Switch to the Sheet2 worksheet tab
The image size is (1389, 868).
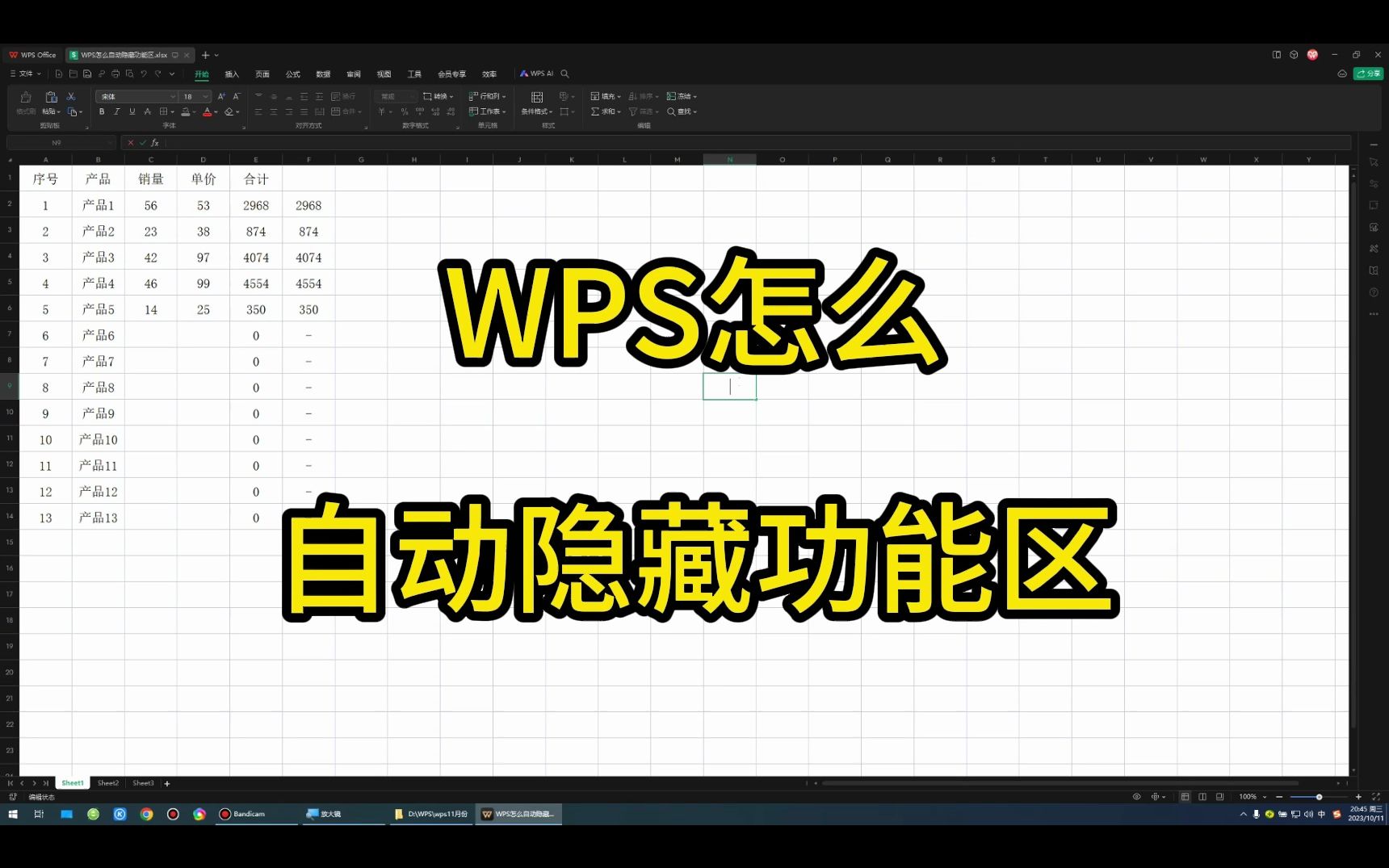pyautogui.click(x=107, y=782)
